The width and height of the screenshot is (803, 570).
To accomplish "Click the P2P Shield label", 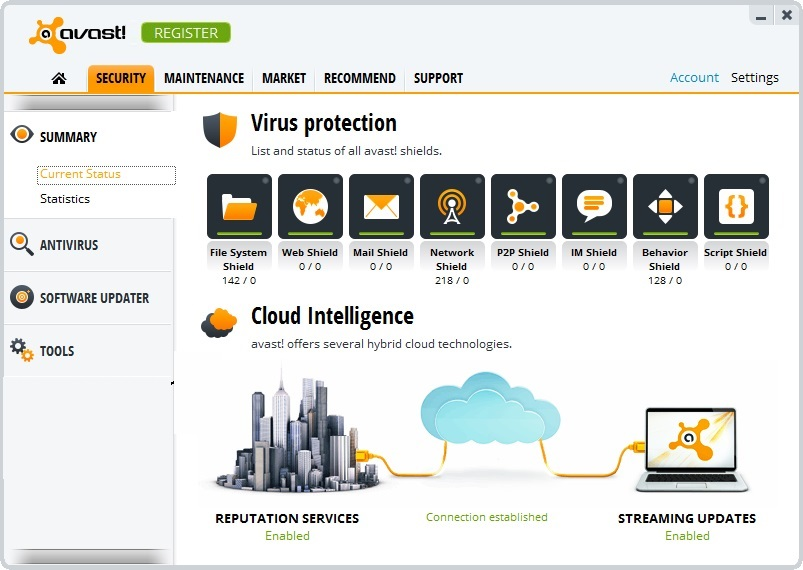I will click(x=523, y=252).
